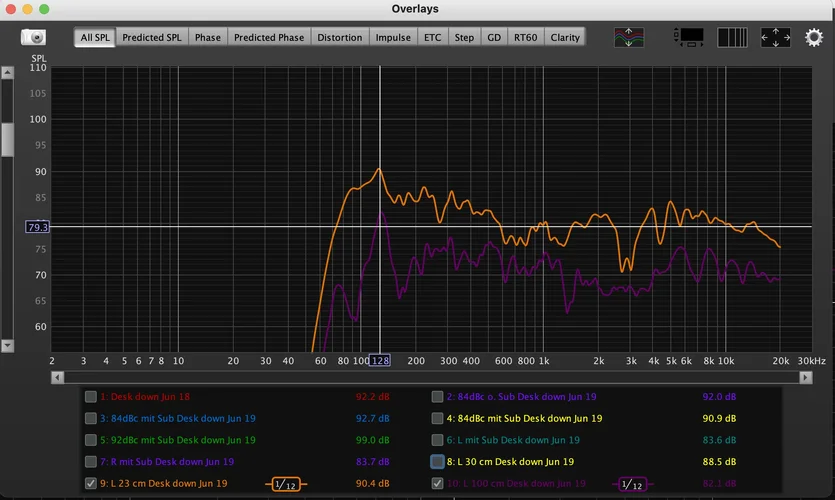835x500 pixels.
Task: Click the vertical SPL axis scroll-up arrow
Action: point(7,73)
